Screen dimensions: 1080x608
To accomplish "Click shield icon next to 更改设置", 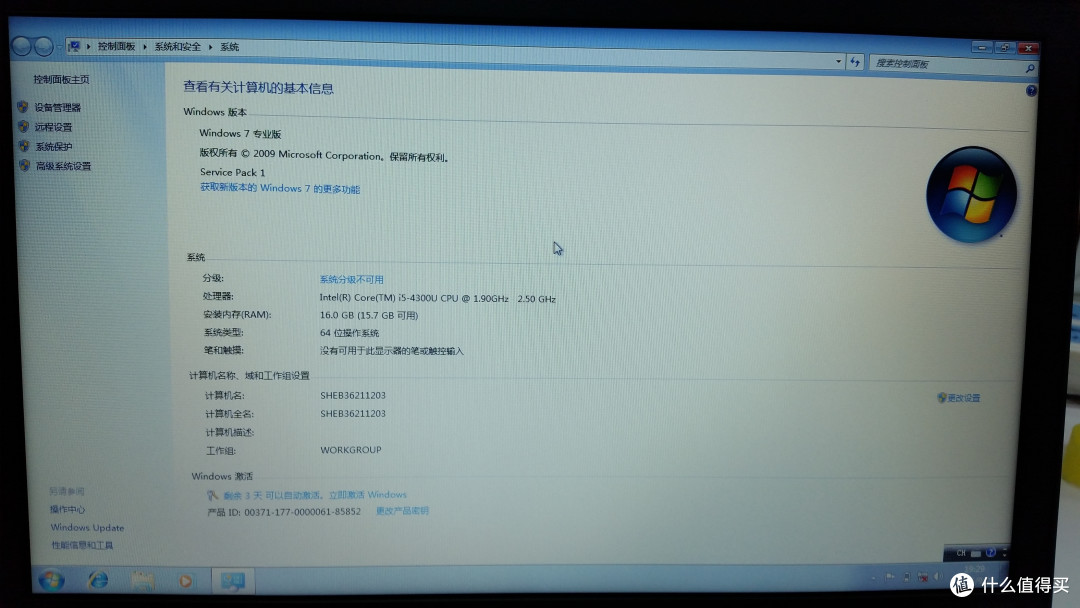I will 942,397.
